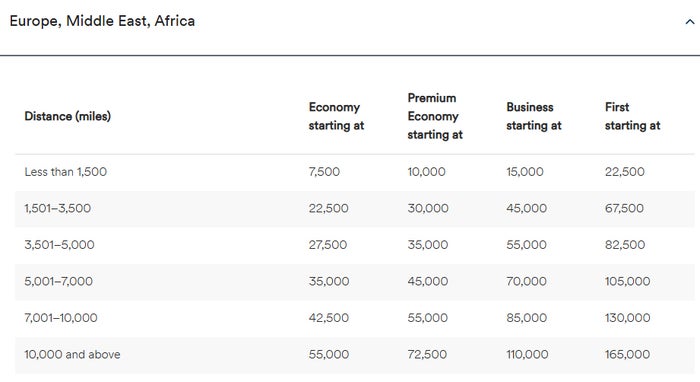This screenshot has height=382, width=700.
Task: Click the Economy starting at column header
Action: coord(336,116)
